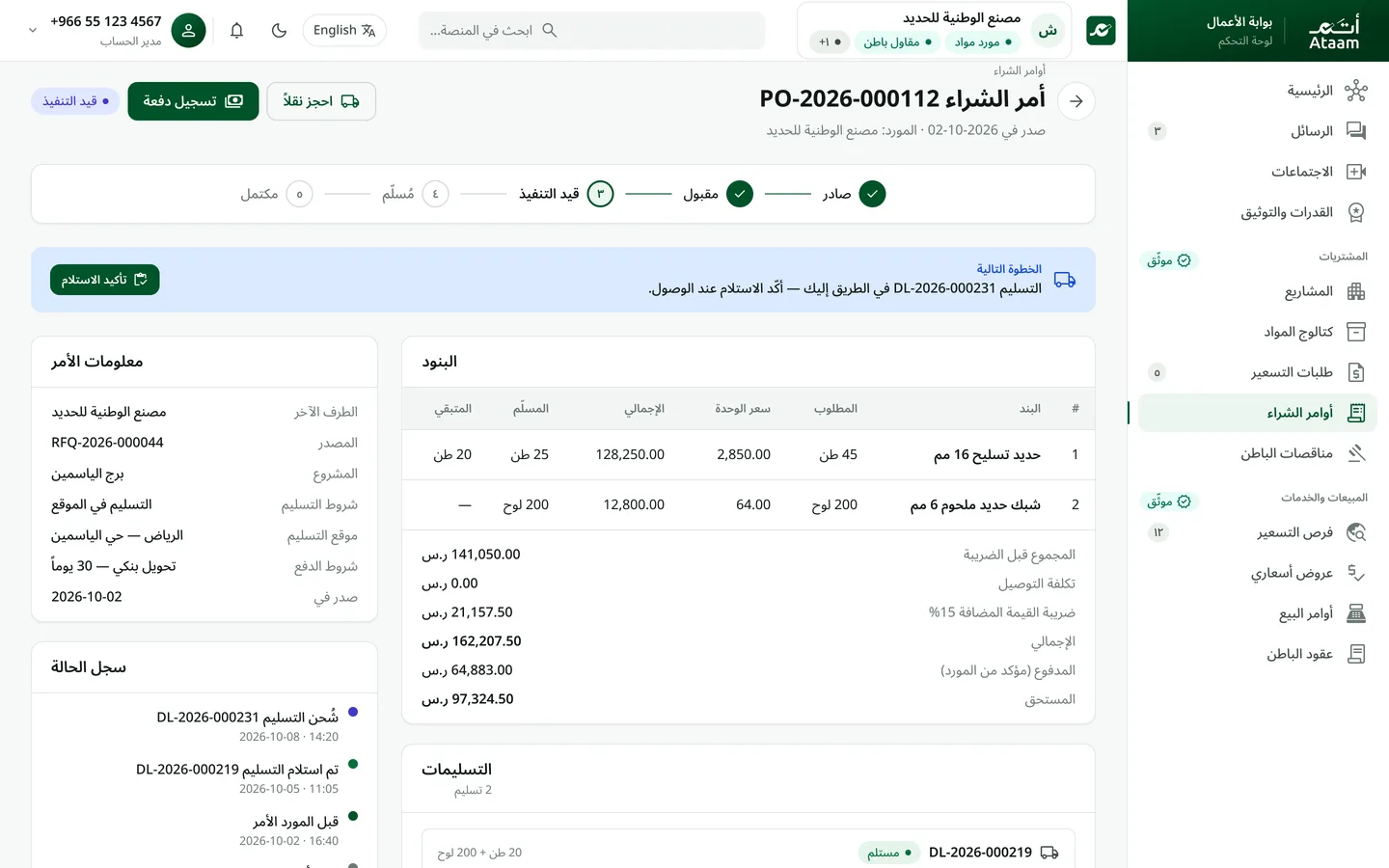1389x868 pixels.
Task: Open القدرات والتوثيق page
Action: [1258, 212]
